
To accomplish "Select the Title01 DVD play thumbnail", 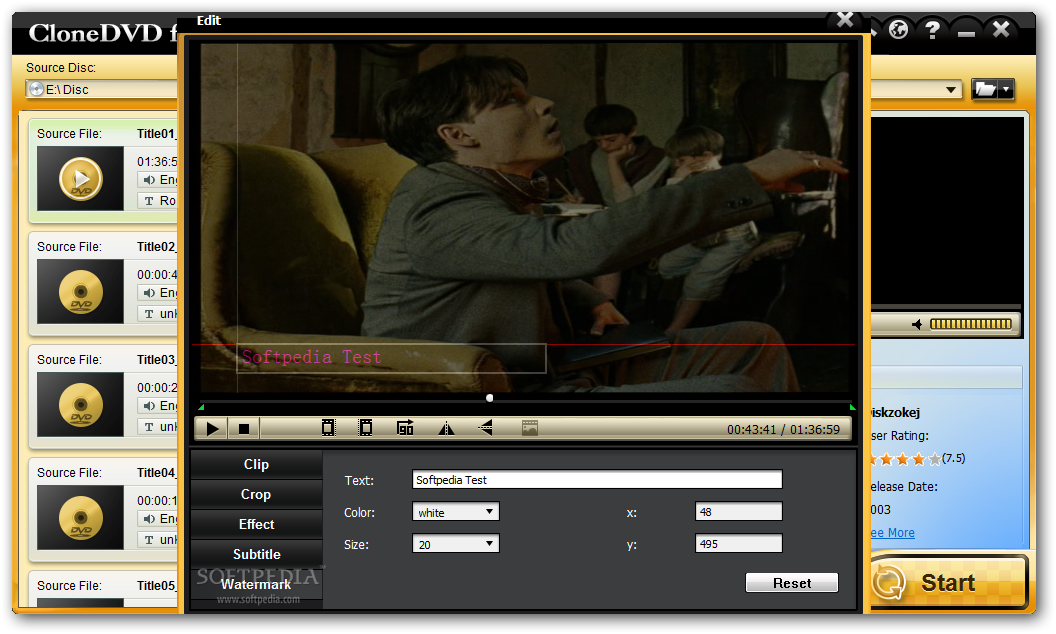I will click(80, 179).
